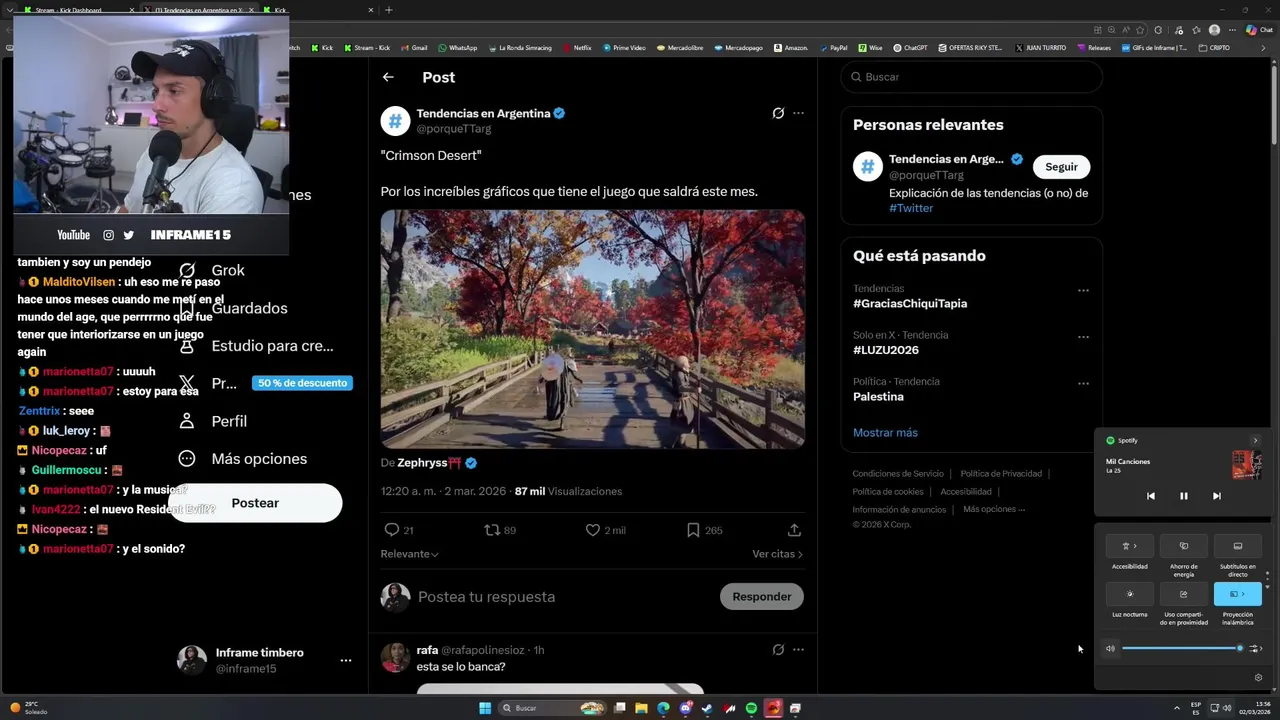
Task: Open Accesibilidad quick settings tile
Action: coord(1130,546)
